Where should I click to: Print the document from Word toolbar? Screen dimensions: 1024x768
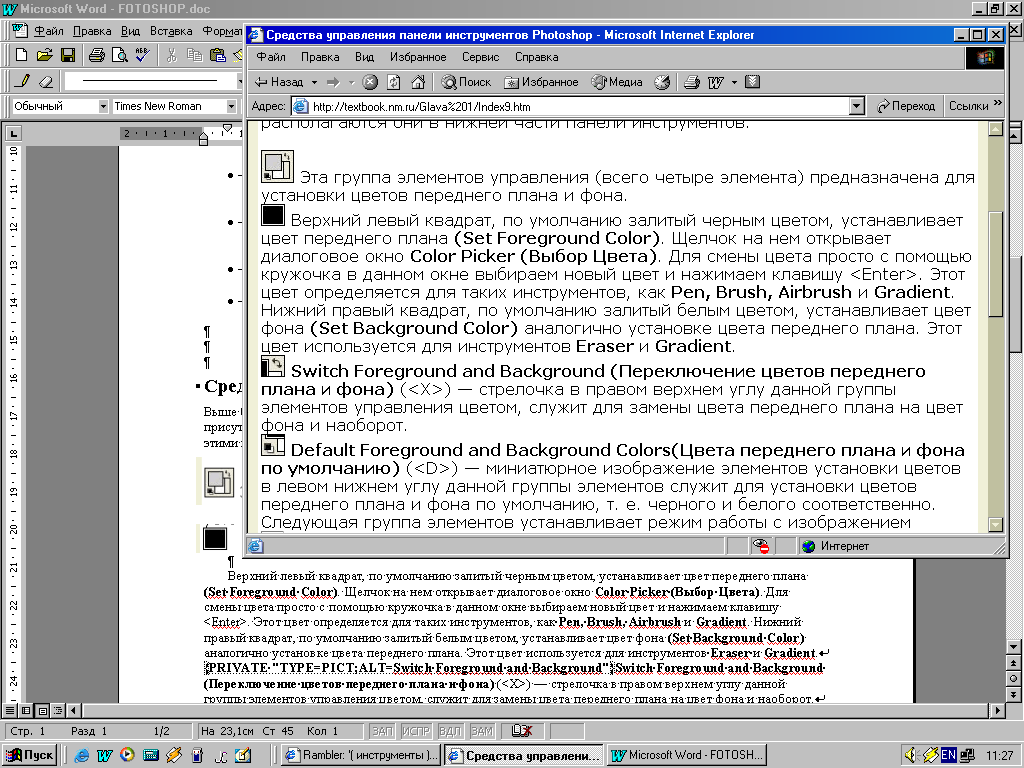[97, 56]
